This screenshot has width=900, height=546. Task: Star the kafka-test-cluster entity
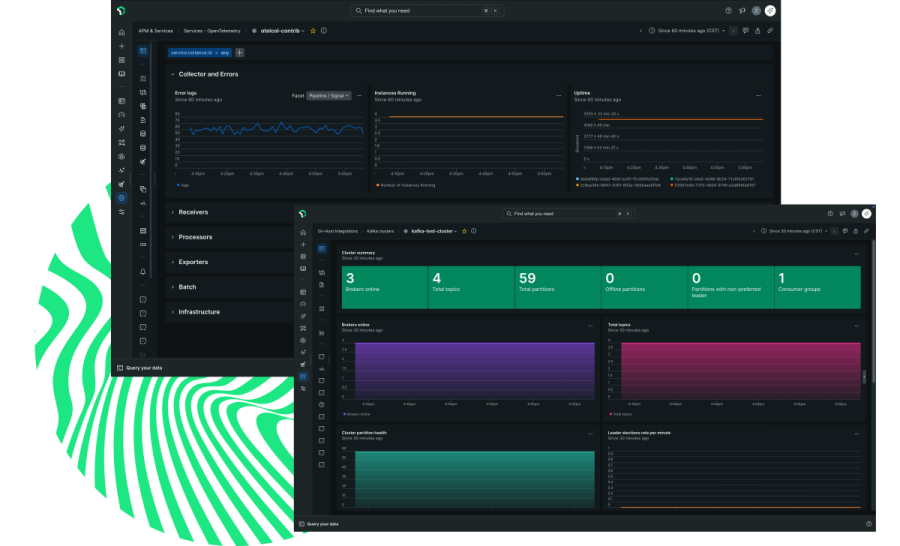click(465, 231)
